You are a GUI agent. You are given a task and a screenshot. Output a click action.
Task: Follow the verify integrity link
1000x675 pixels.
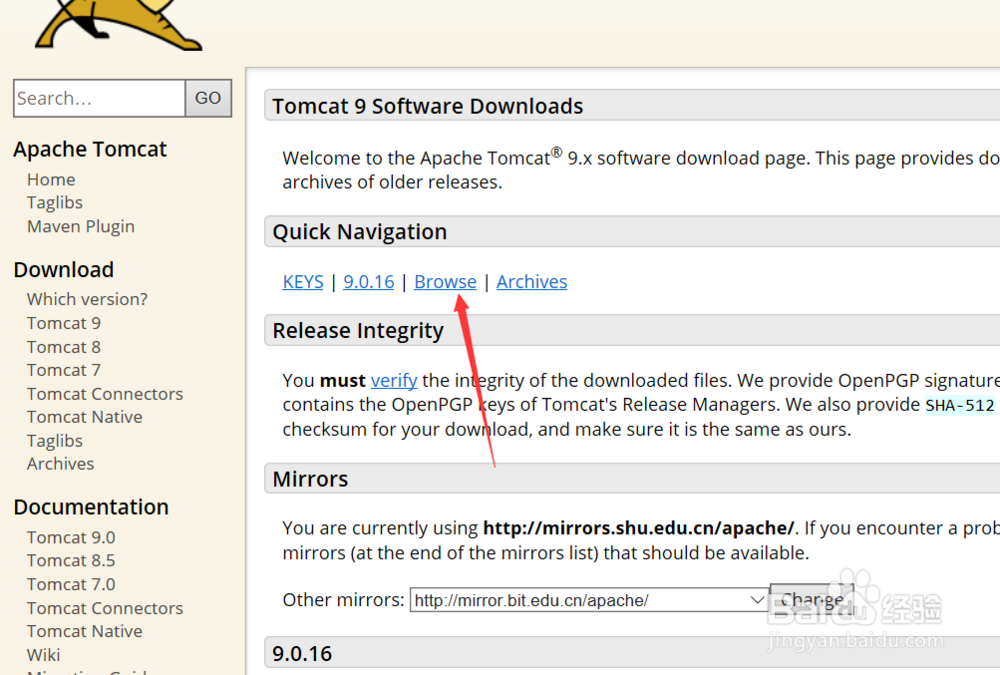click(x=394, y=381)
